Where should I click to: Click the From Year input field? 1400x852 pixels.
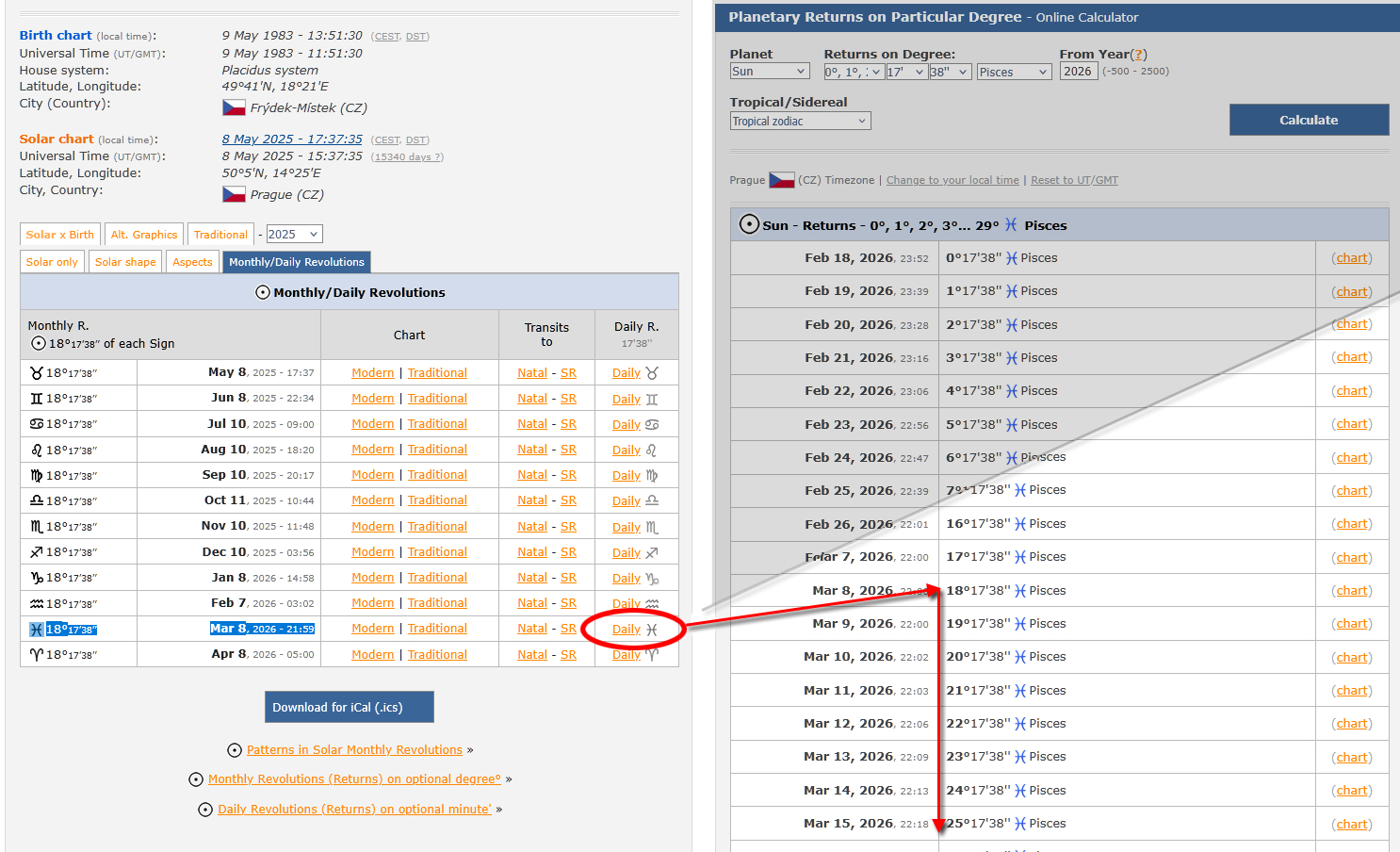(x=1078, y=72)
